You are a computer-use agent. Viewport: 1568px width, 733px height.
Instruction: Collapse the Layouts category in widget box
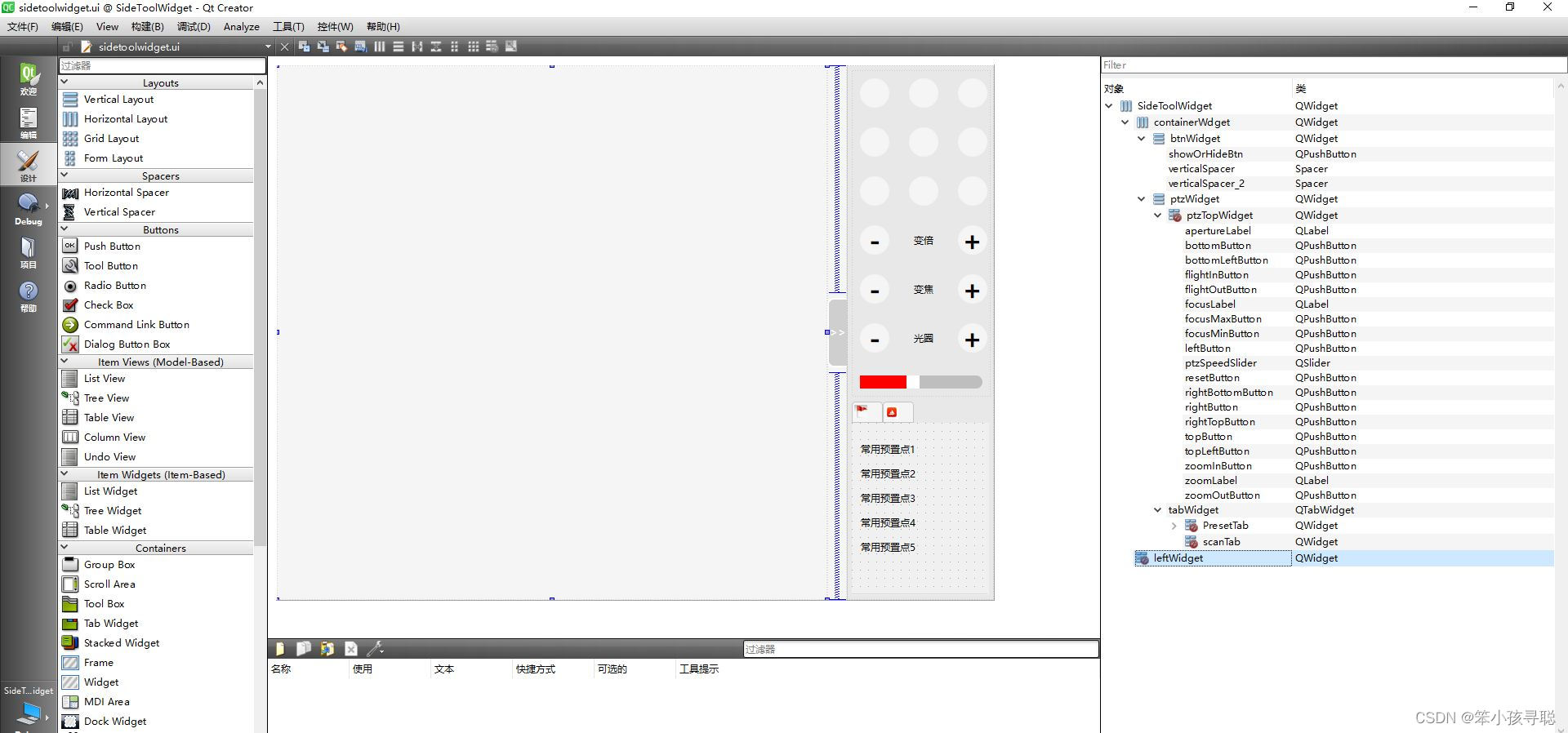click(65, 82)
